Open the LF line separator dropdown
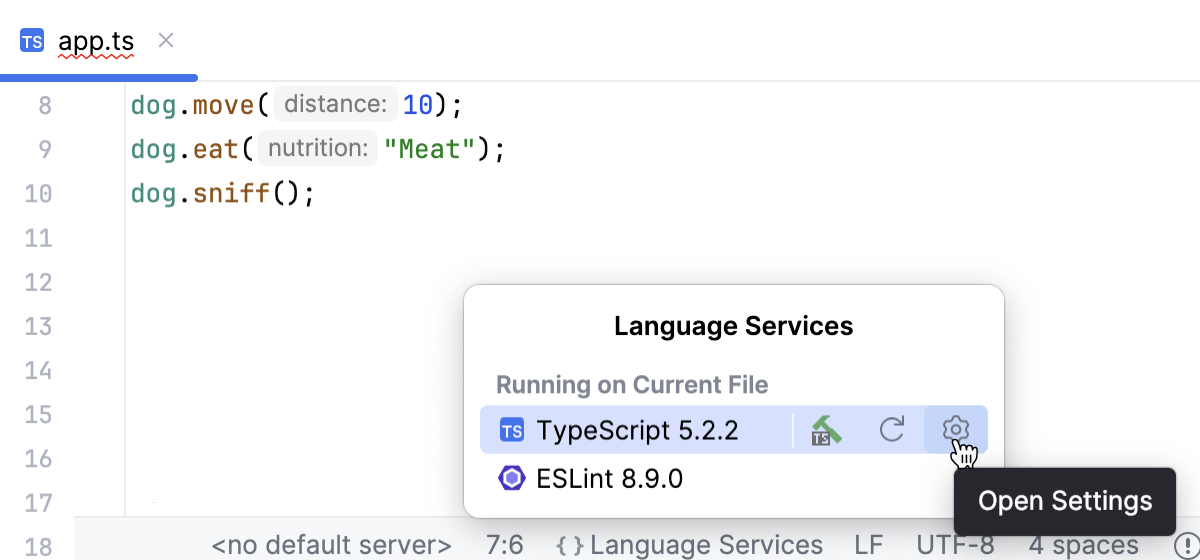The height and width of the screenshot is (560, 1200). tap(869, 546)
